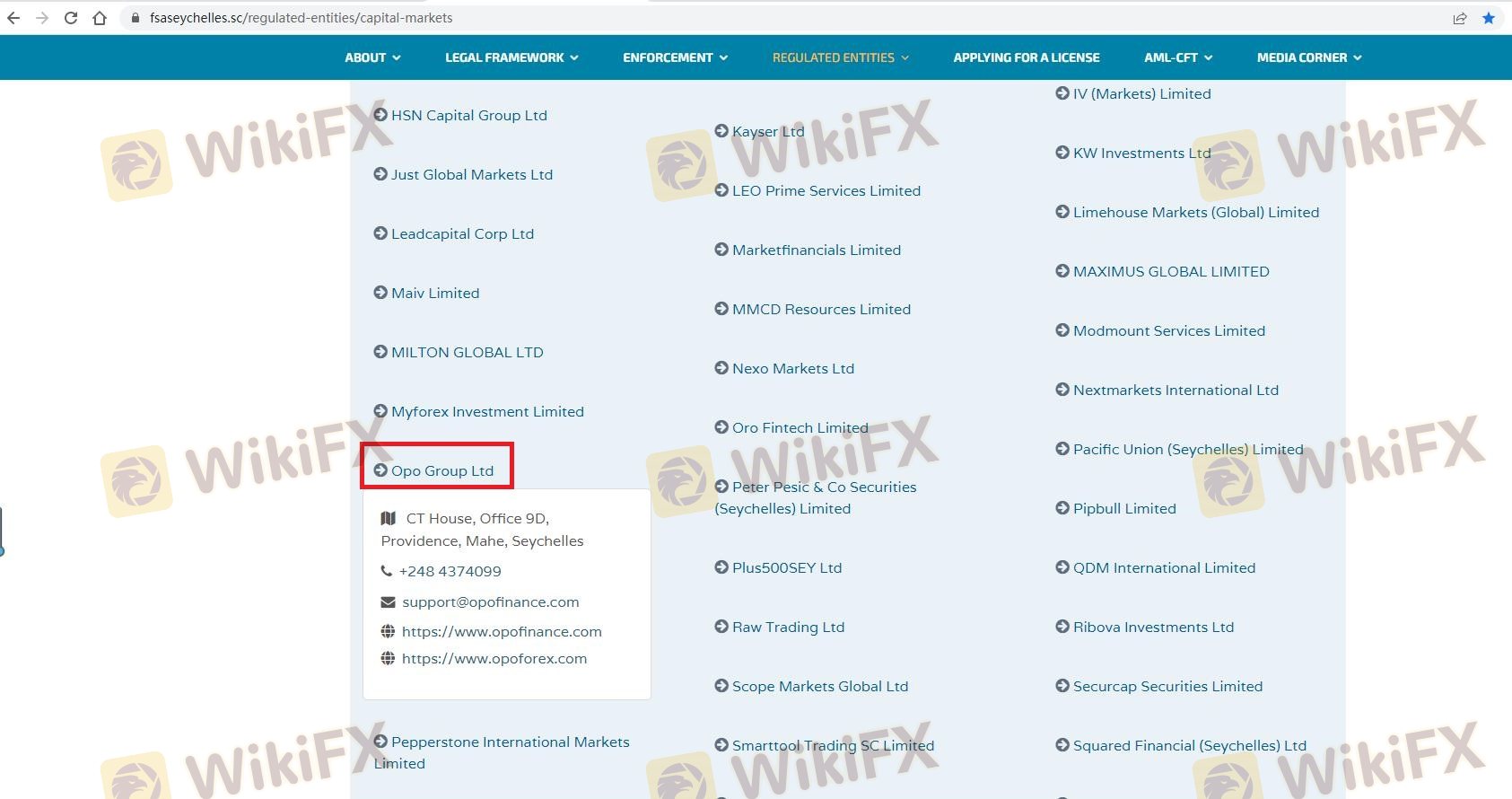Viewport: 1512px width, 799px height.
Task: Click arrow icon next to Raw Trading Ltd
Action: pyautogui.click(x=721, y=627)
